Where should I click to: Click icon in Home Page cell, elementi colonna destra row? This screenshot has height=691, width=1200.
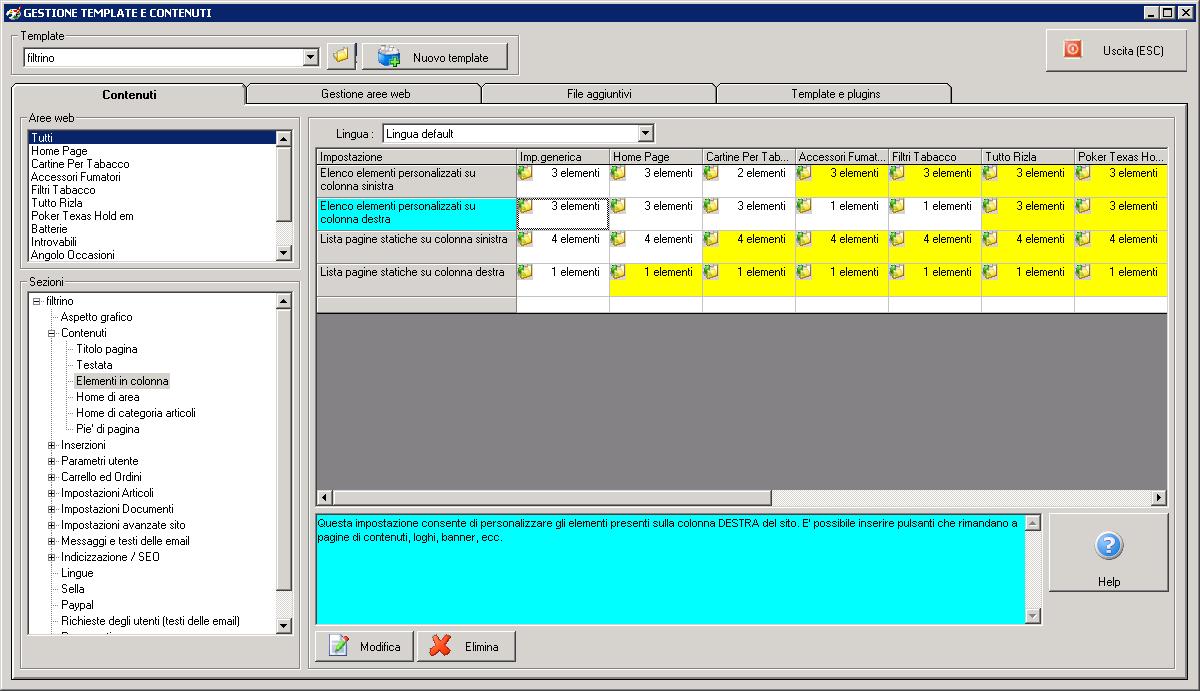618,206
